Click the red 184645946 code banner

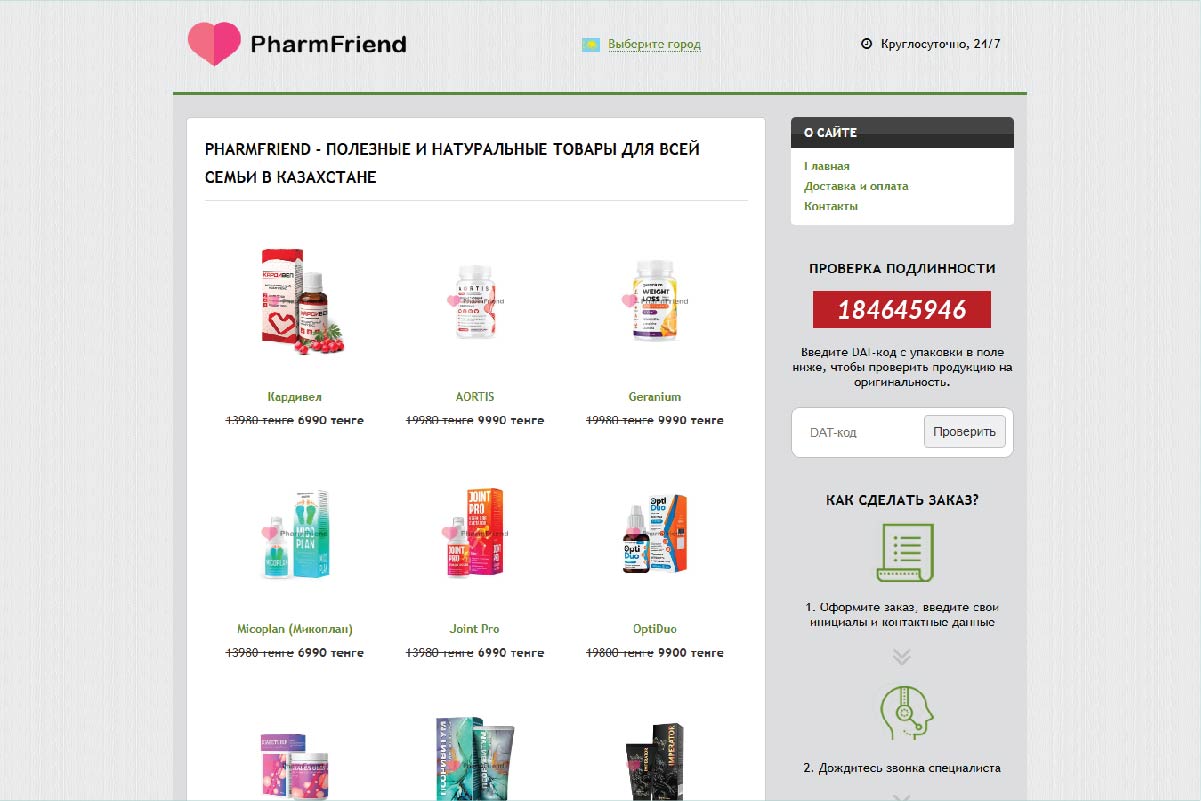(x=902, y=310)
